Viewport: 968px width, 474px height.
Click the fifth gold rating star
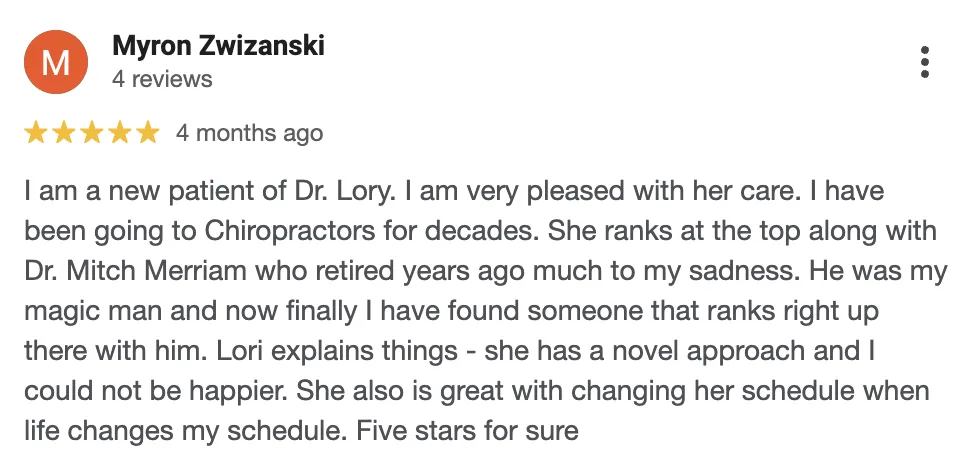148,133
